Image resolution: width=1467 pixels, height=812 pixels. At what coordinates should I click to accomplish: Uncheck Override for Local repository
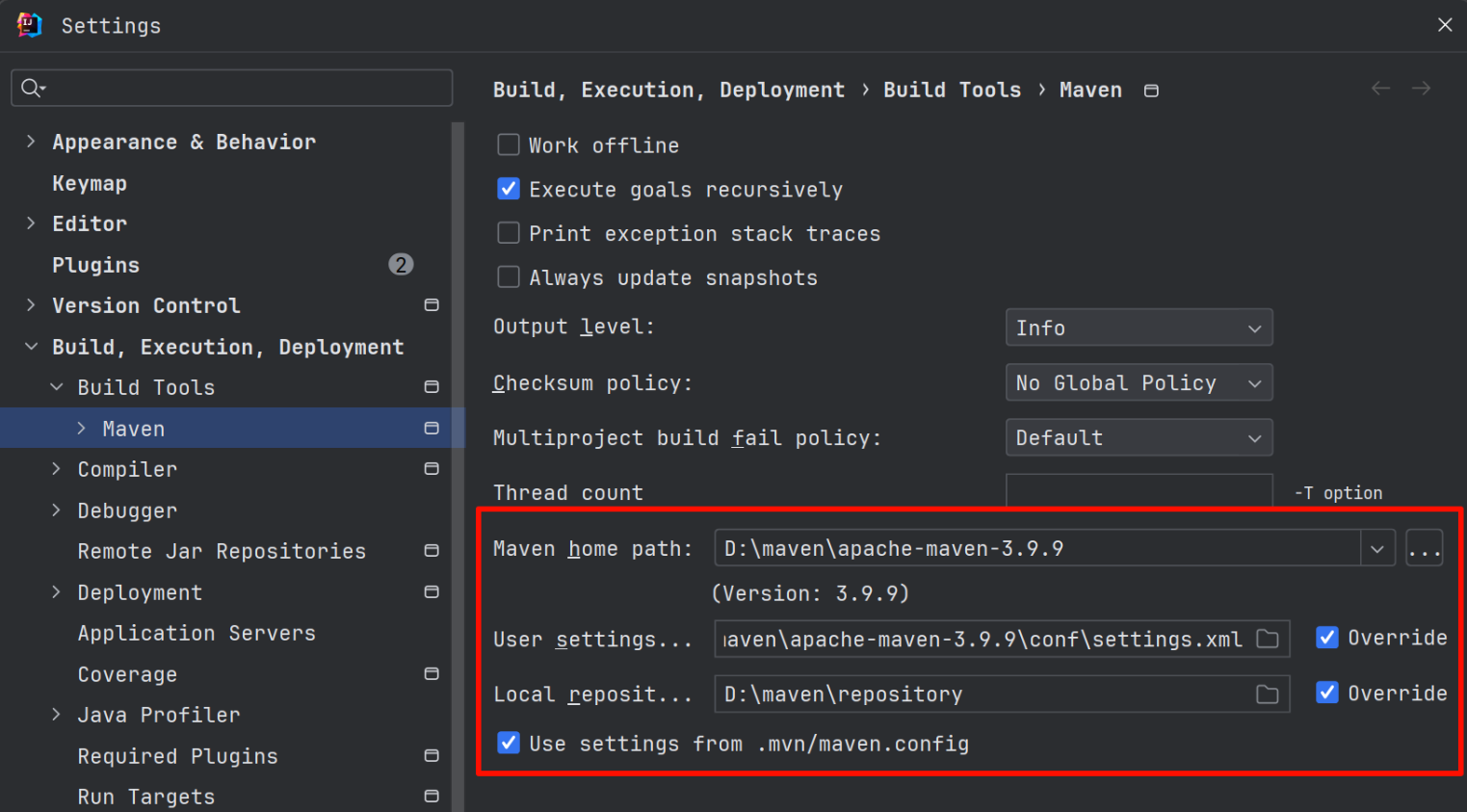coord(1327,693)
